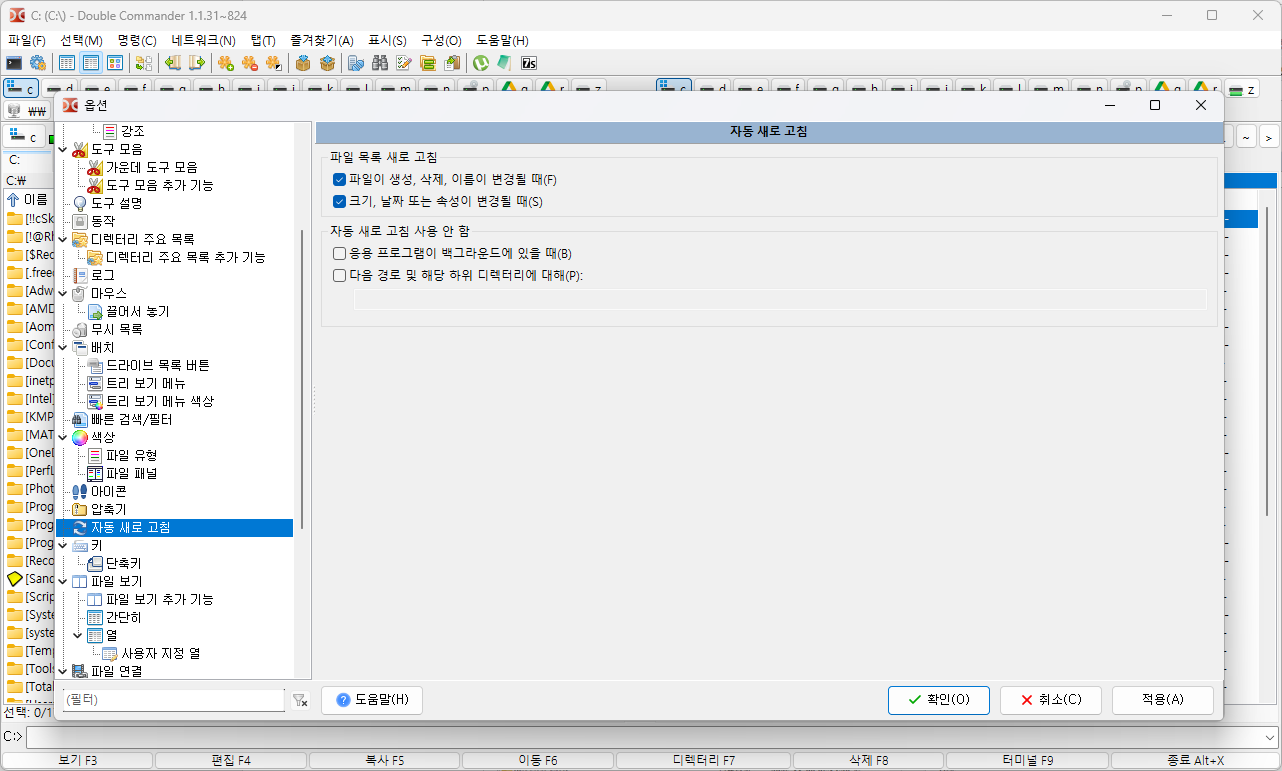Click the left-arrow panel toolbar icon

click(x=173, y=63)
